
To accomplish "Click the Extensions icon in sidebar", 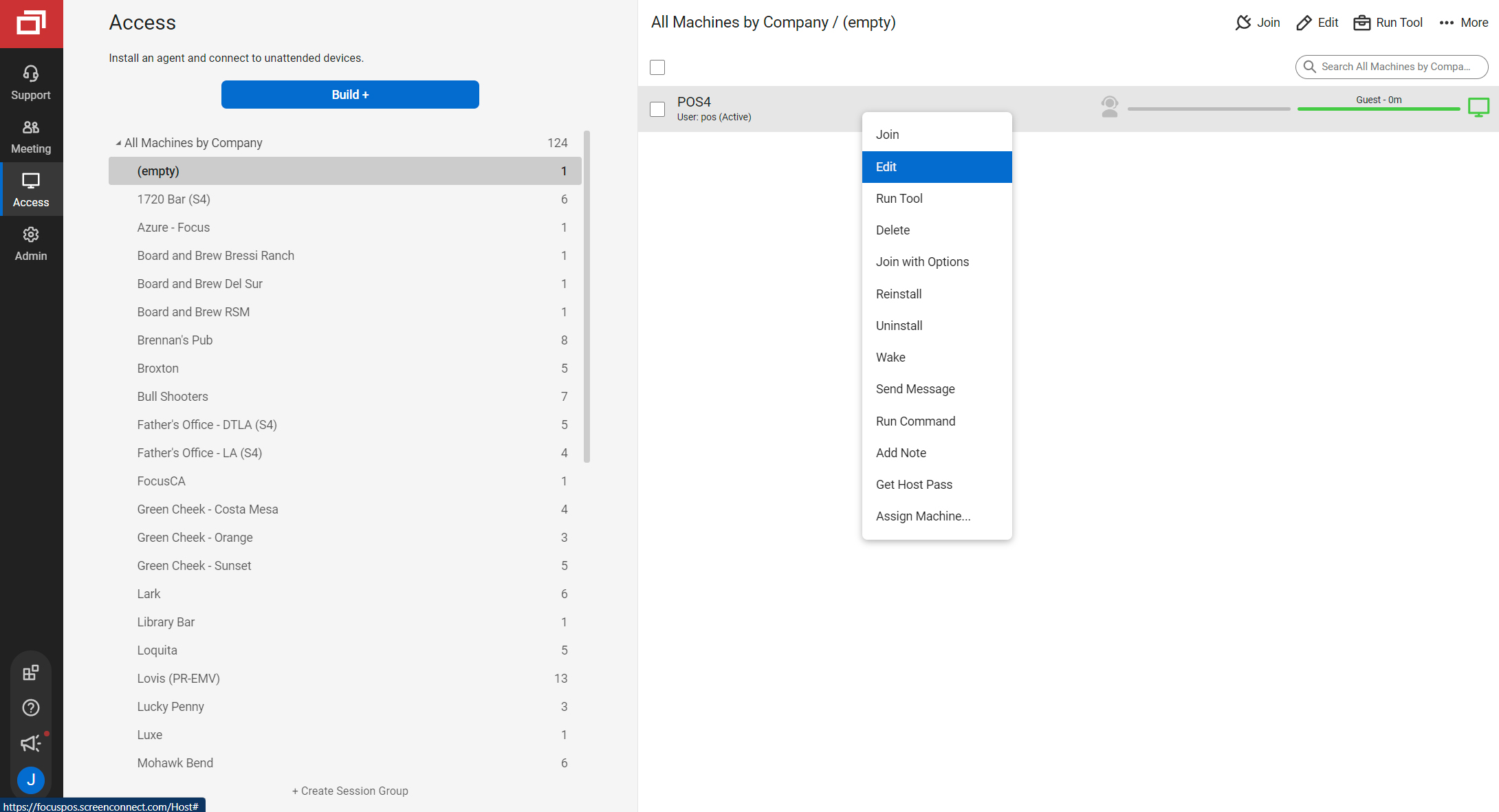I will (x=31, y=672).
